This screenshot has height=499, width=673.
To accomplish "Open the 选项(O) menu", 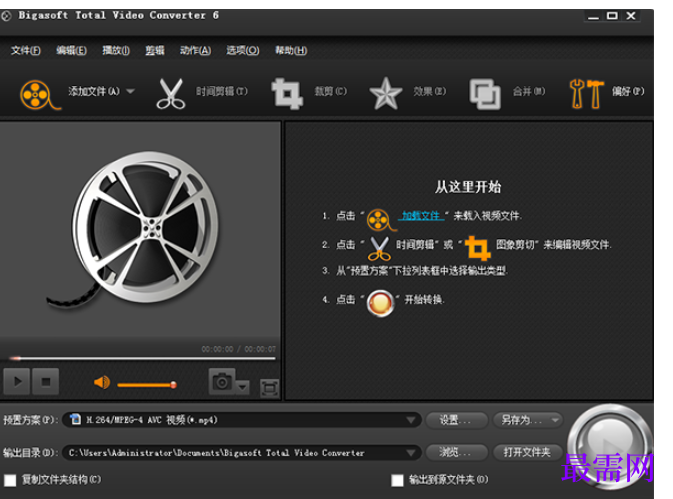I will click(x=243, y=51).
